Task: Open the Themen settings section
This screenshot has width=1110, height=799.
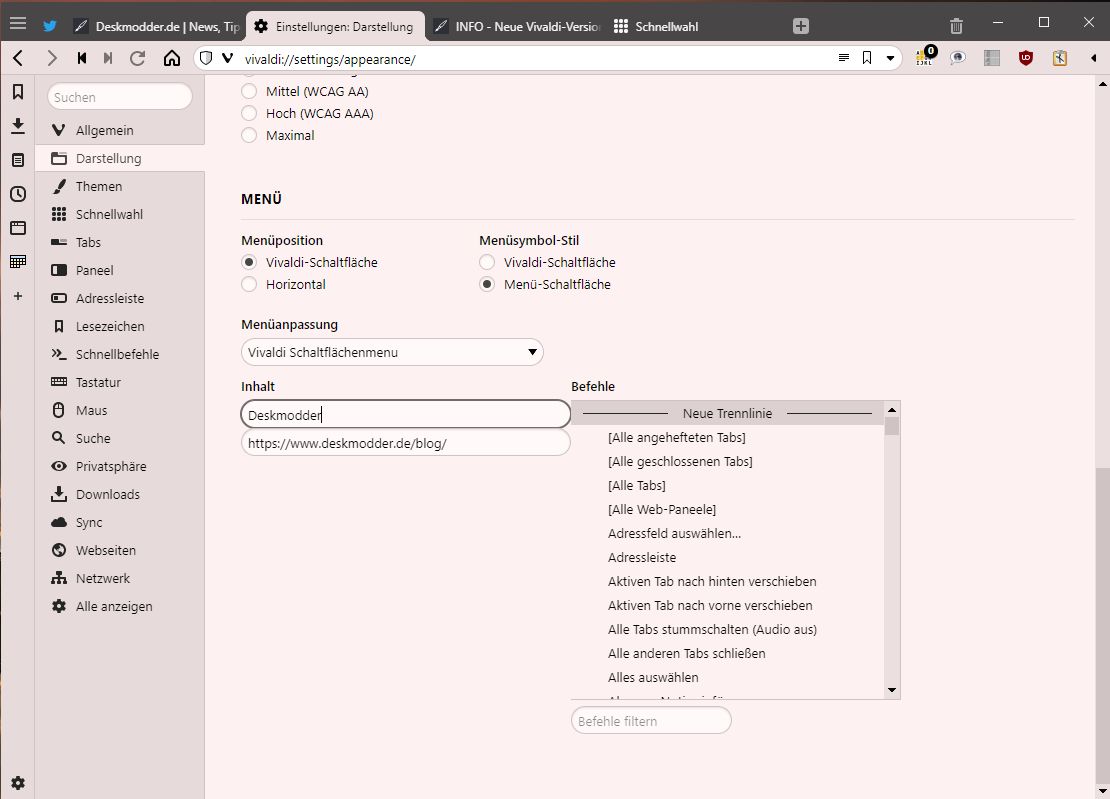Action: (99, 186)
